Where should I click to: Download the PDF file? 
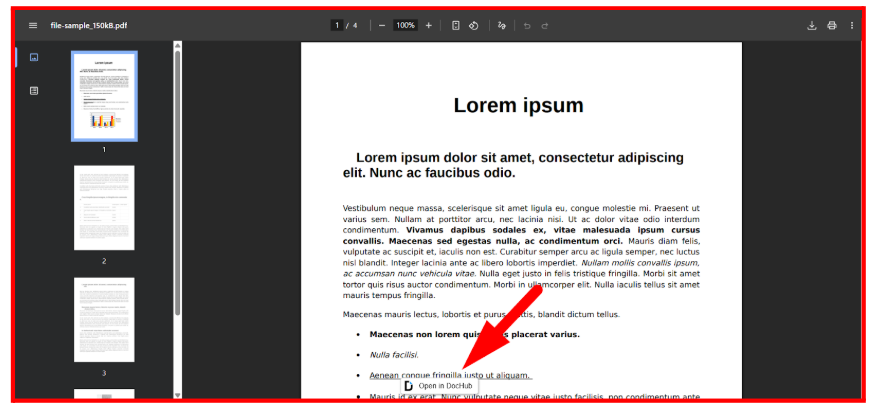812,25
